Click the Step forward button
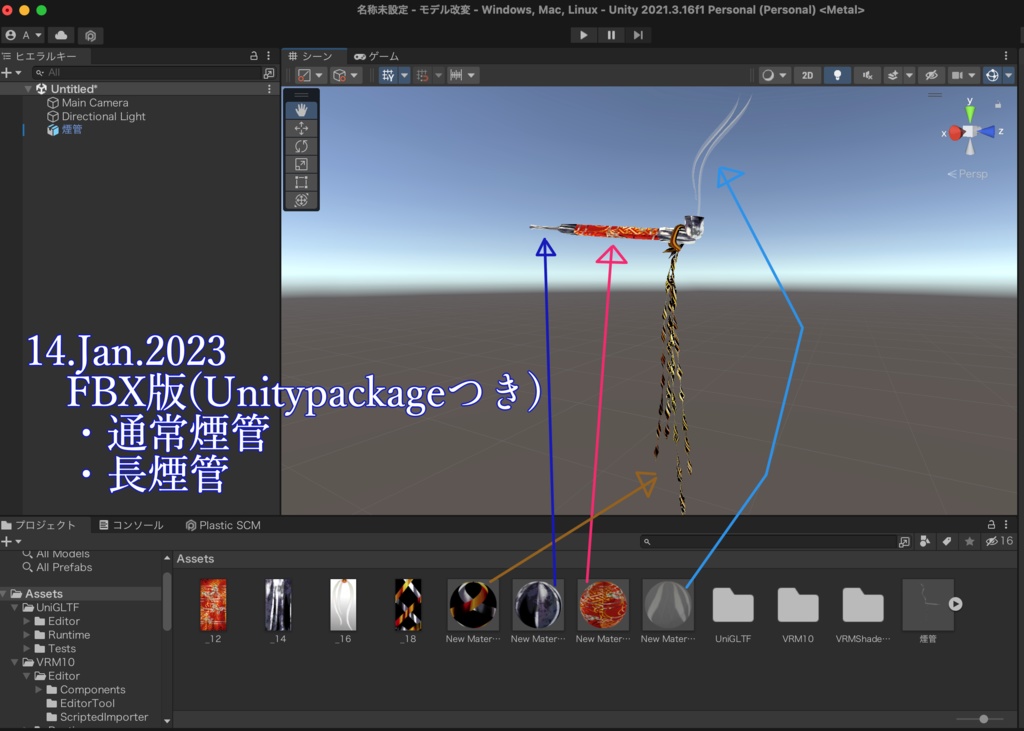This screenshot has height=731, width=1024. [x=638, y=35]
